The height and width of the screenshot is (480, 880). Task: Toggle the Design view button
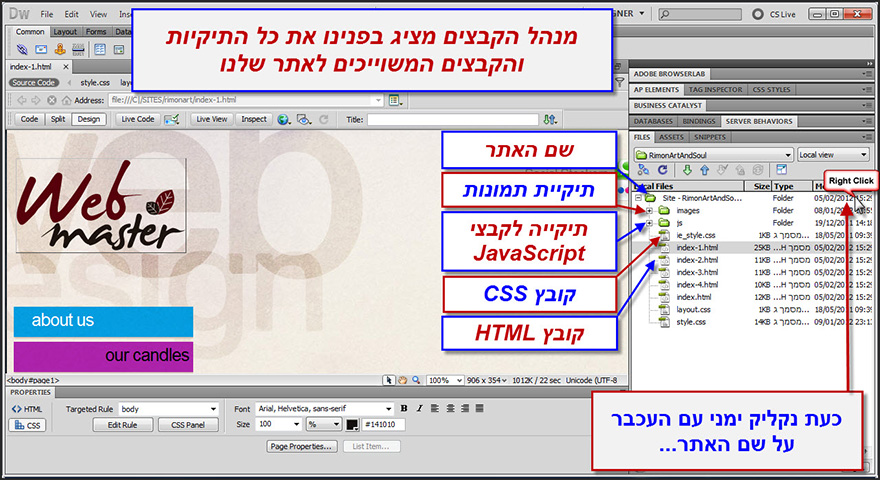coord(89,119)
